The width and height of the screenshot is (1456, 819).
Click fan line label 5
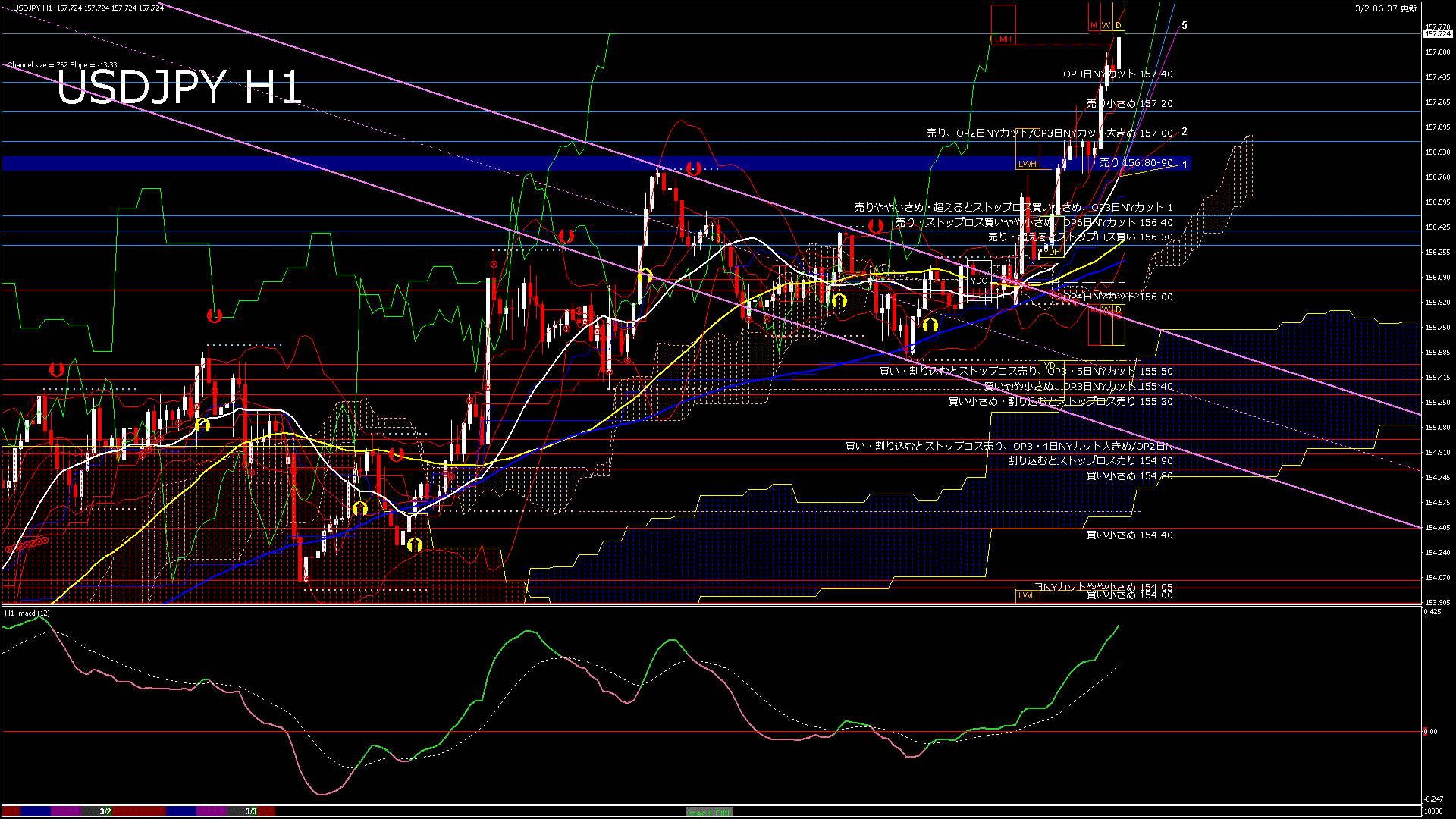[1185, 26]
